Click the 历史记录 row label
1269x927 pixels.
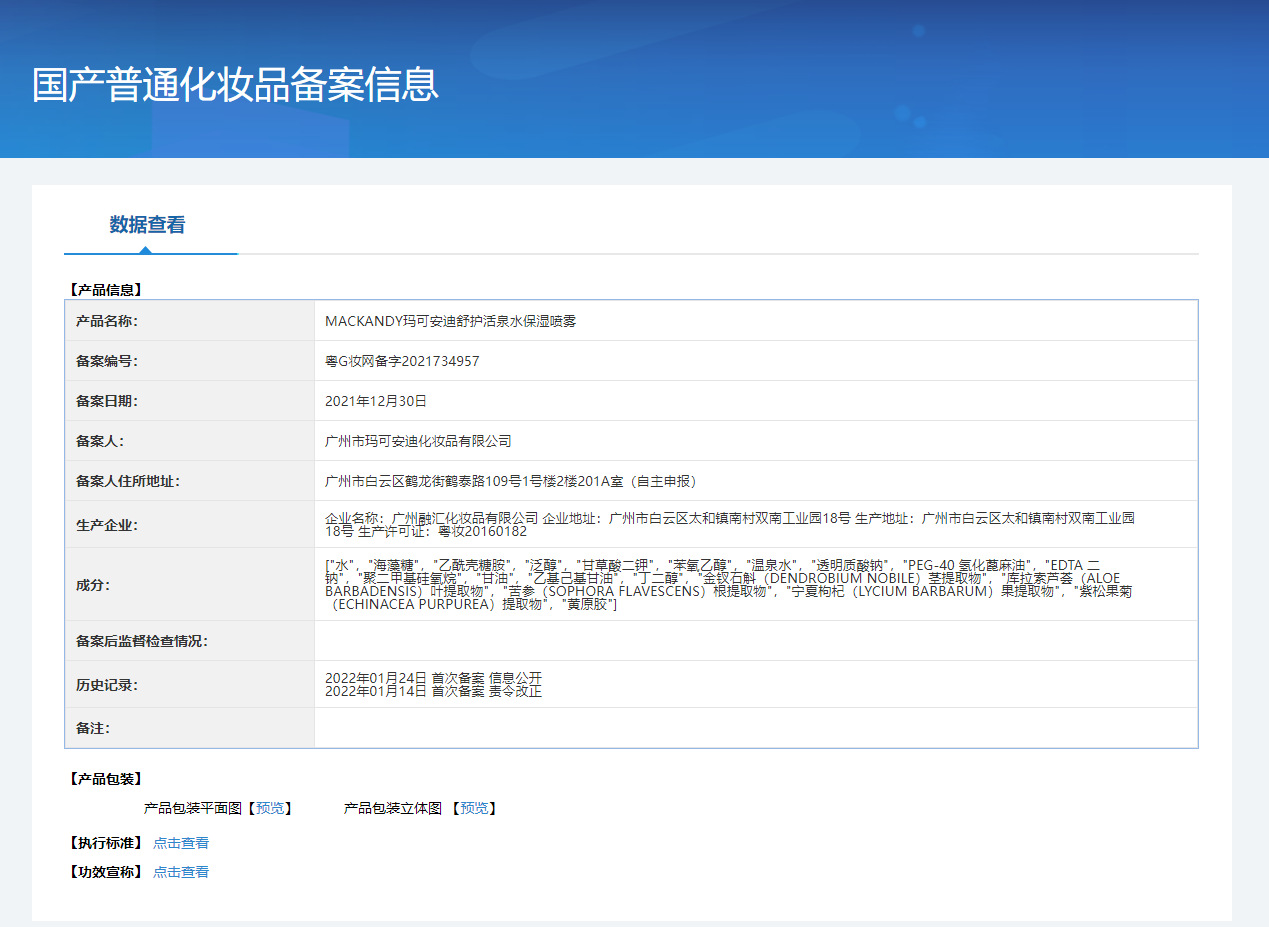(106, 685)
